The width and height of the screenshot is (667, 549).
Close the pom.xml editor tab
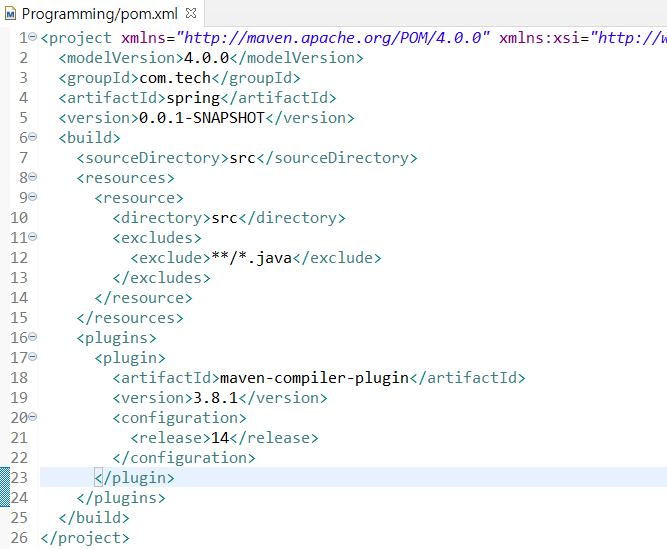(x=191, y=14)
